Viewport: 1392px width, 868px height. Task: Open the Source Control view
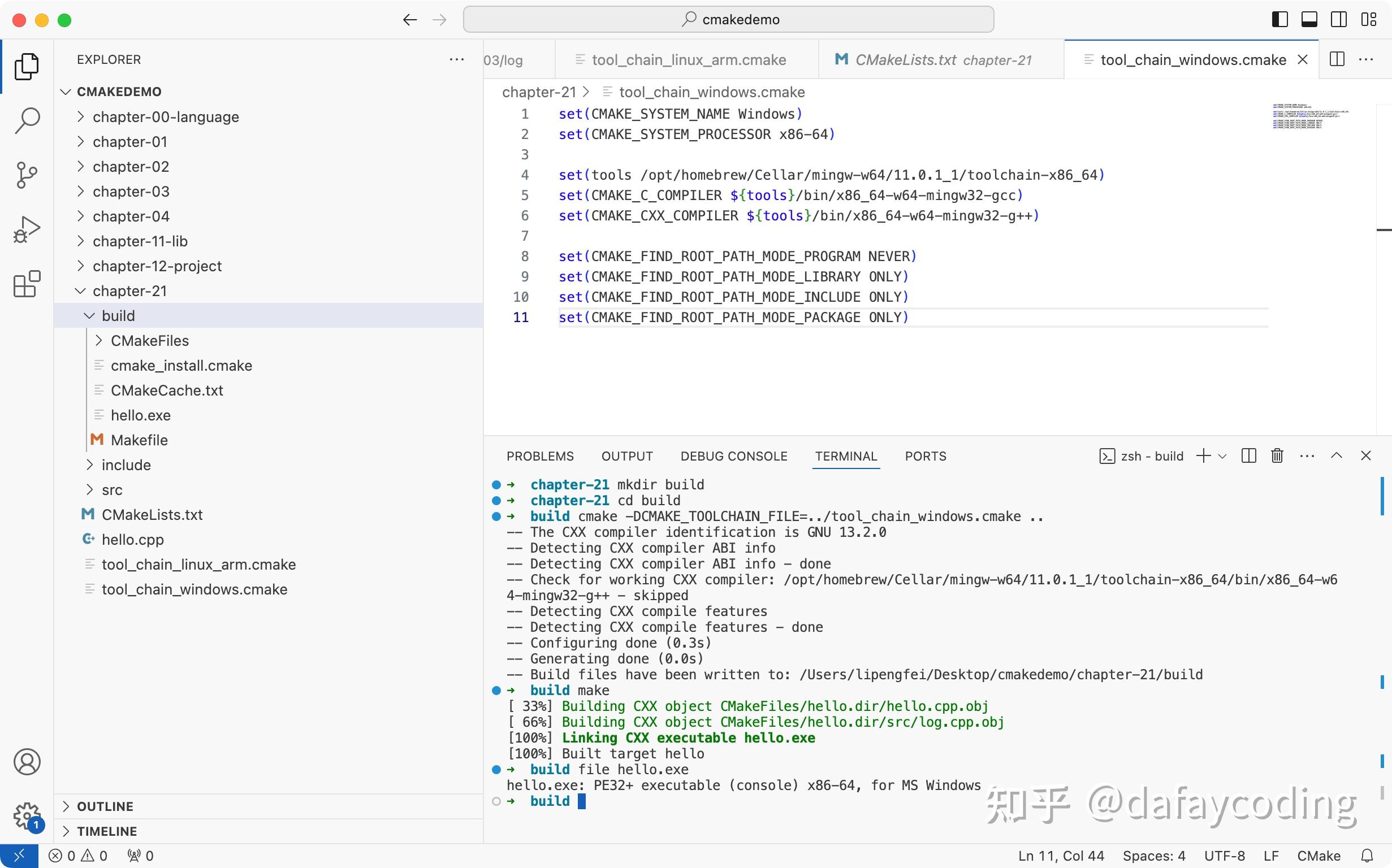click(x=27, y=174)
